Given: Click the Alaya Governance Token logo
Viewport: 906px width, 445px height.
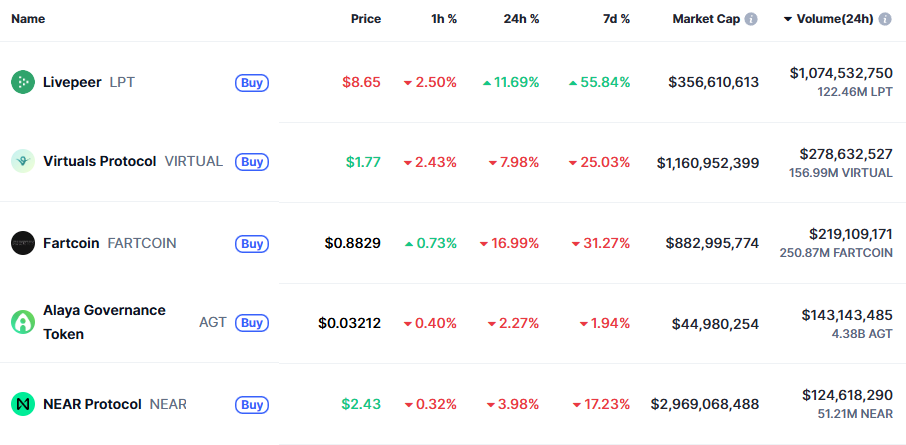Looking at the screenshot, I should point(23,322).
